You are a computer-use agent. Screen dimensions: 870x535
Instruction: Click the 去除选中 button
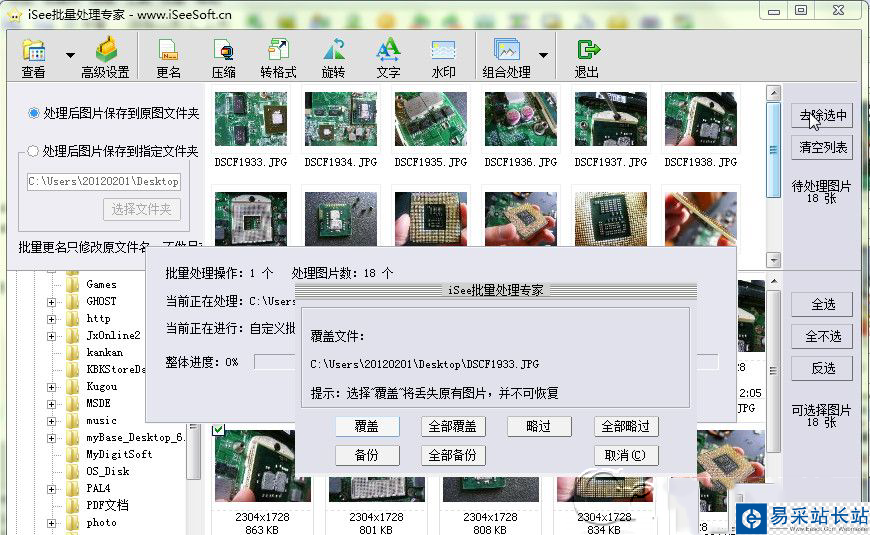click(x=822, y=115)
